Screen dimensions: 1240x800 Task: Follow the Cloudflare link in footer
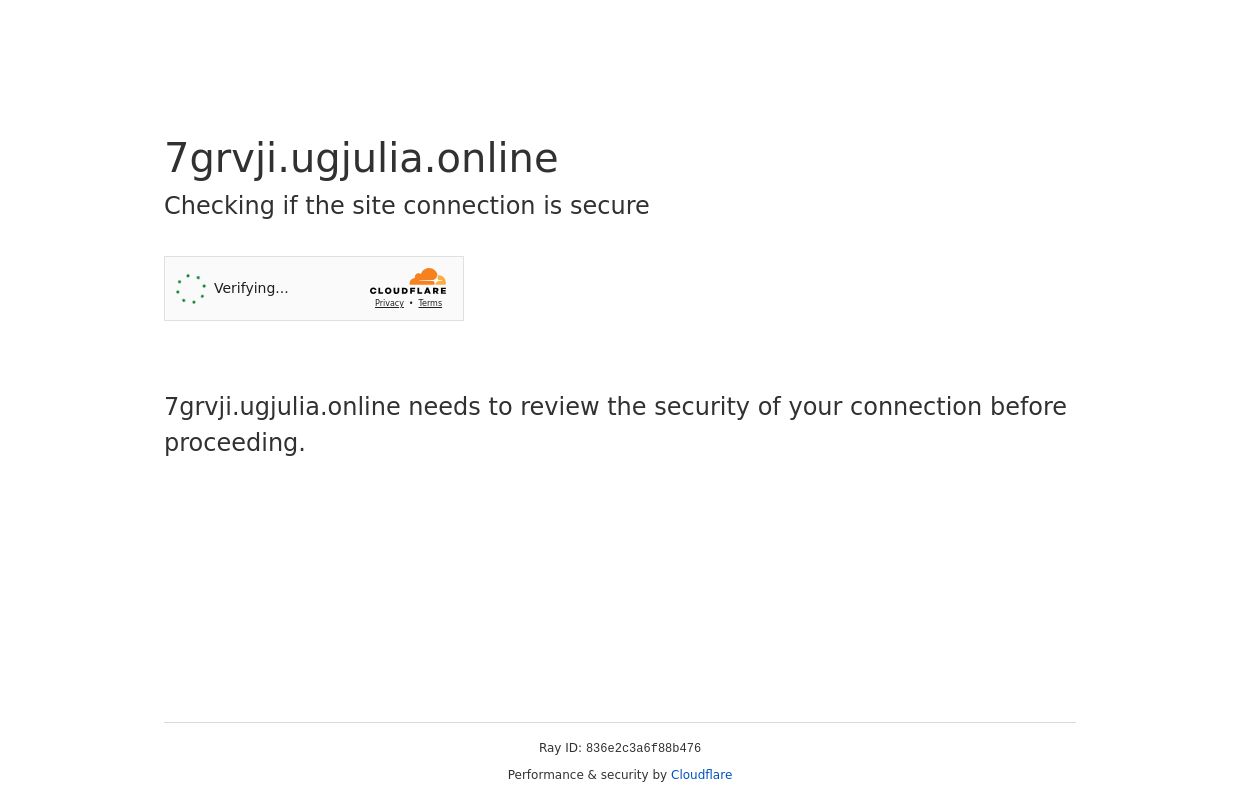pyautogui.click(x=701, y=775)
